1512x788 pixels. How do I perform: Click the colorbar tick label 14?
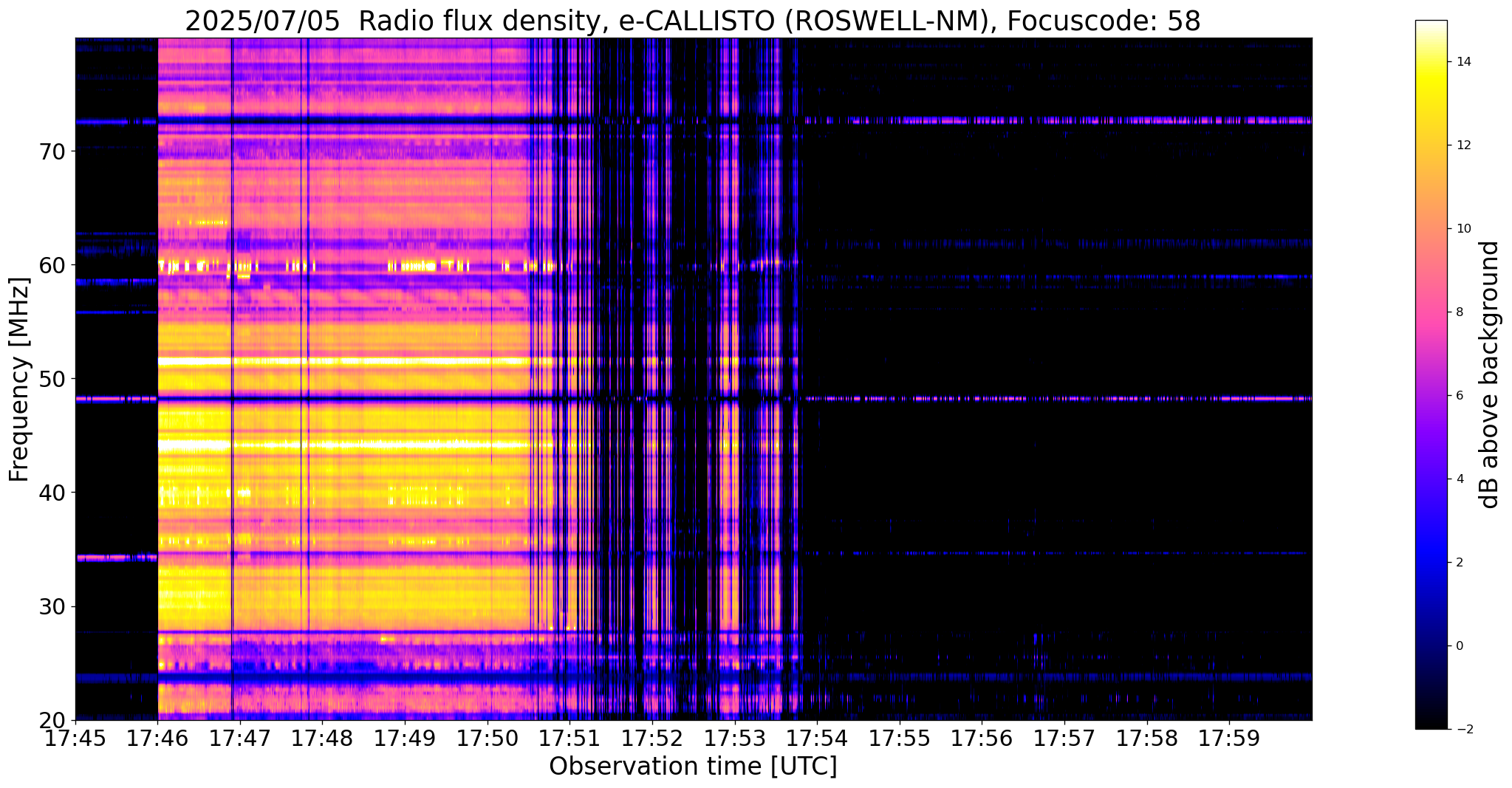tap(1463, 62)
